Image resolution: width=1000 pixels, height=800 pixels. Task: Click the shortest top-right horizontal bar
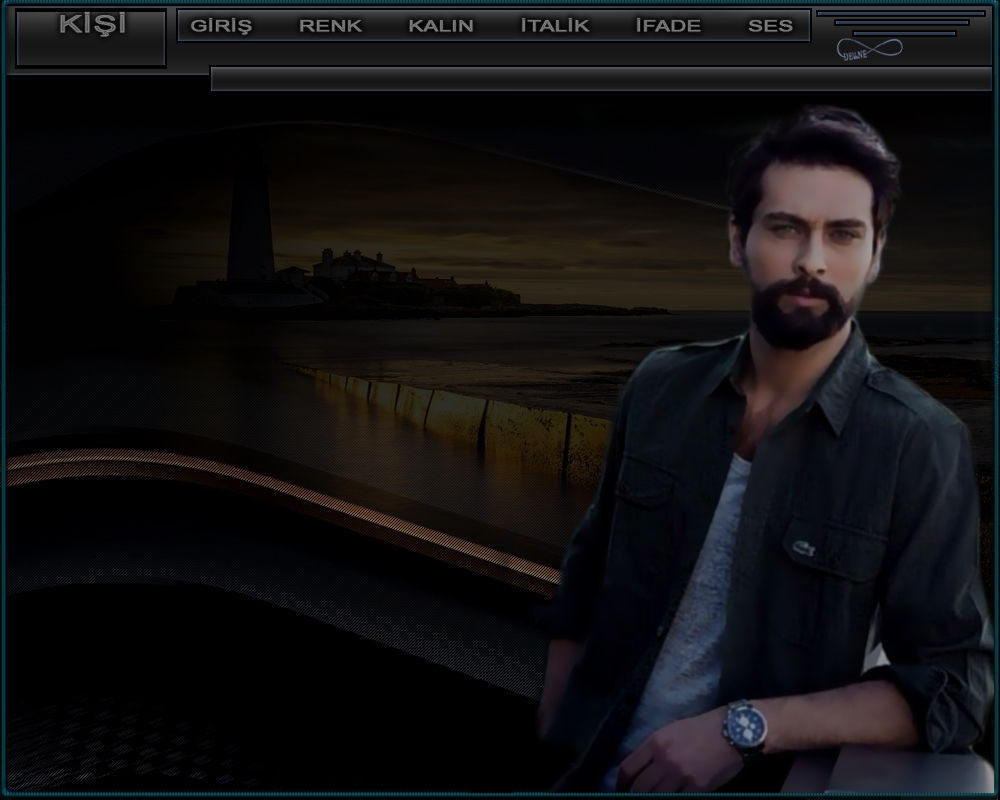tap(904, 33)
